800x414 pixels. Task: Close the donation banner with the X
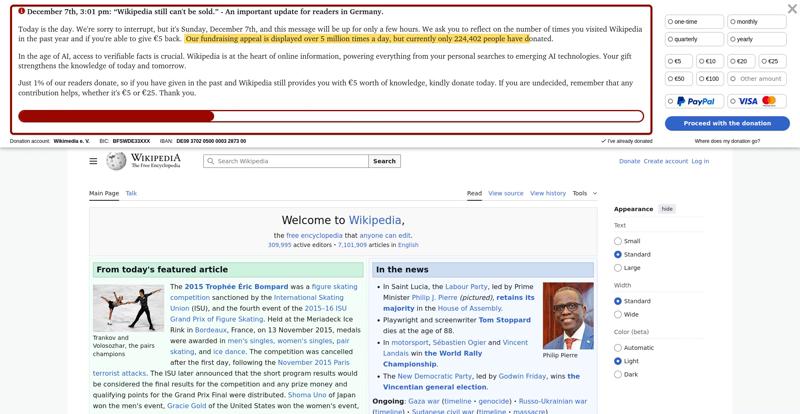(x=792, y=10)
